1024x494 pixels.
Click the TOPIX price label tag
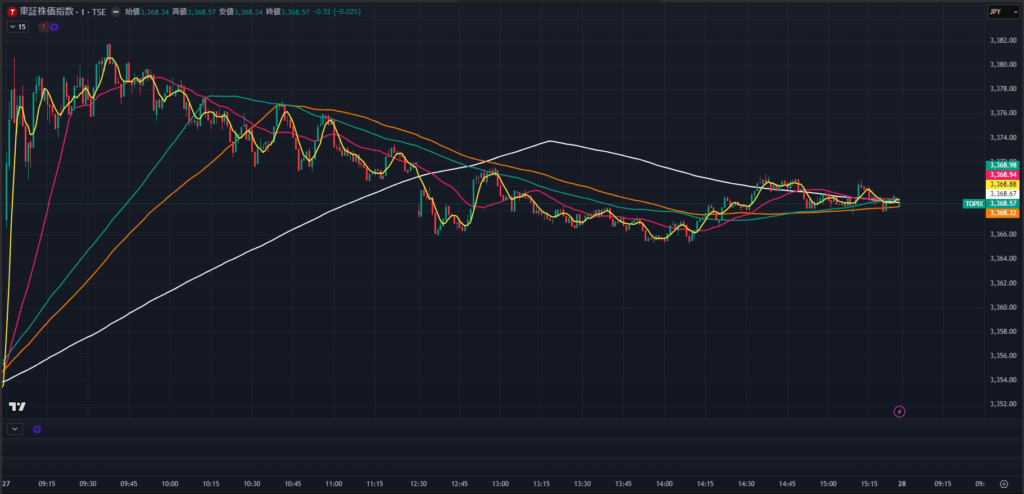972,203
